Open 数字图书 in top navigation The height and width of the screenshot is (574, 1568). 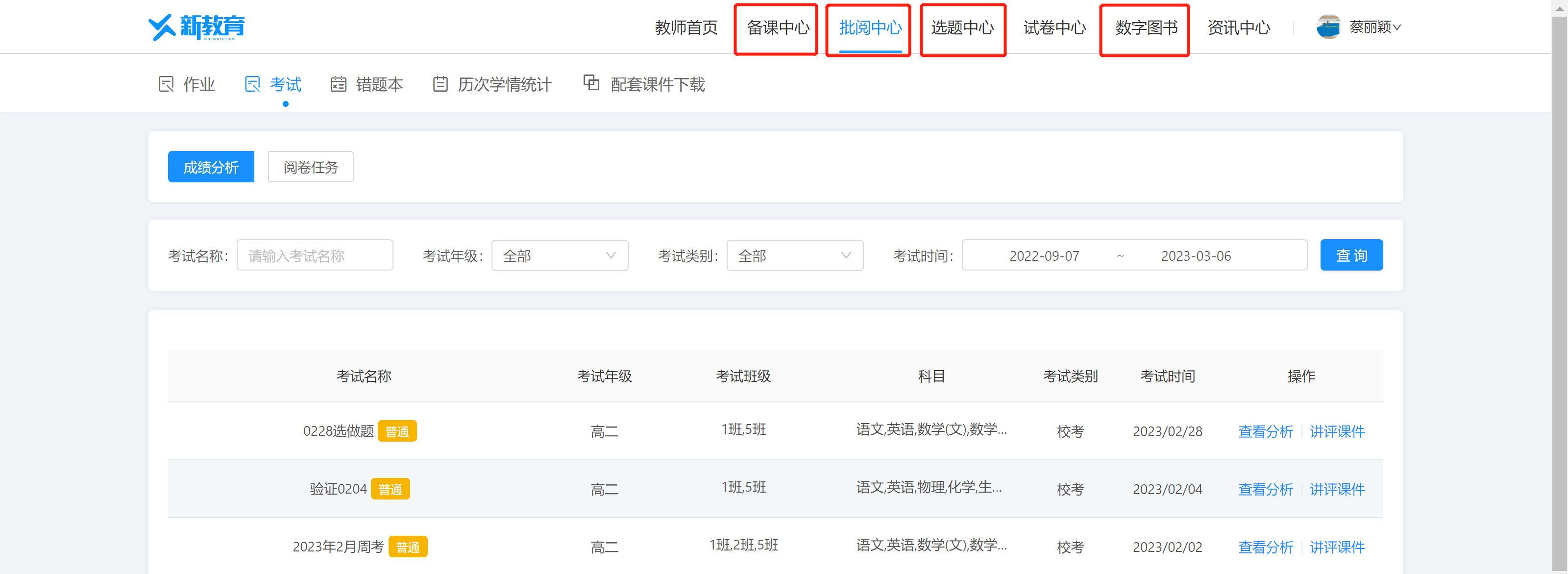click(1146, 27)
